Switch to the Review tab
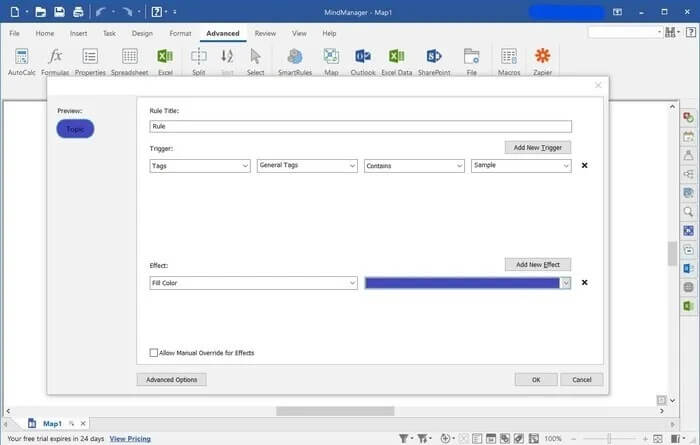 pyautogui.click(x=265, y=33)
